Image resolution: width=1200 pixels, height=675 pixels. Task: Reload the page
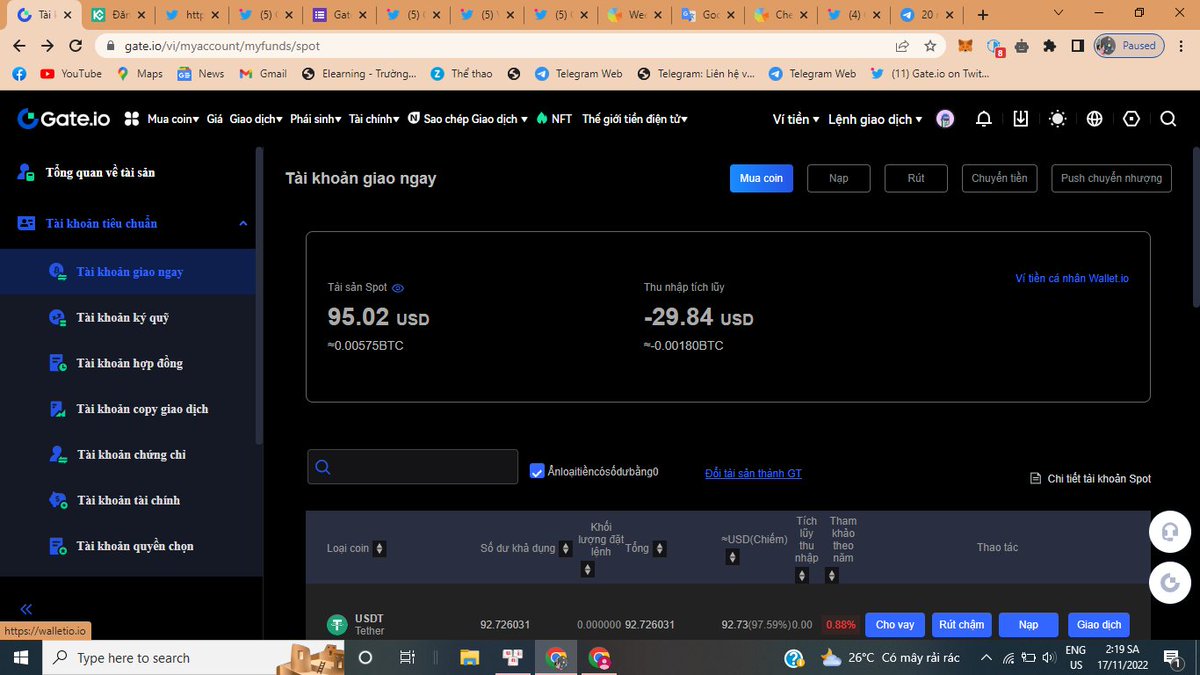[76, 46]
